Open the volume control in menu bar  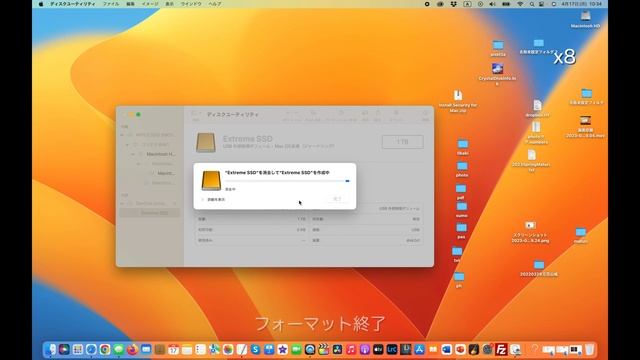pyautogui.click(x=492, y=4)
